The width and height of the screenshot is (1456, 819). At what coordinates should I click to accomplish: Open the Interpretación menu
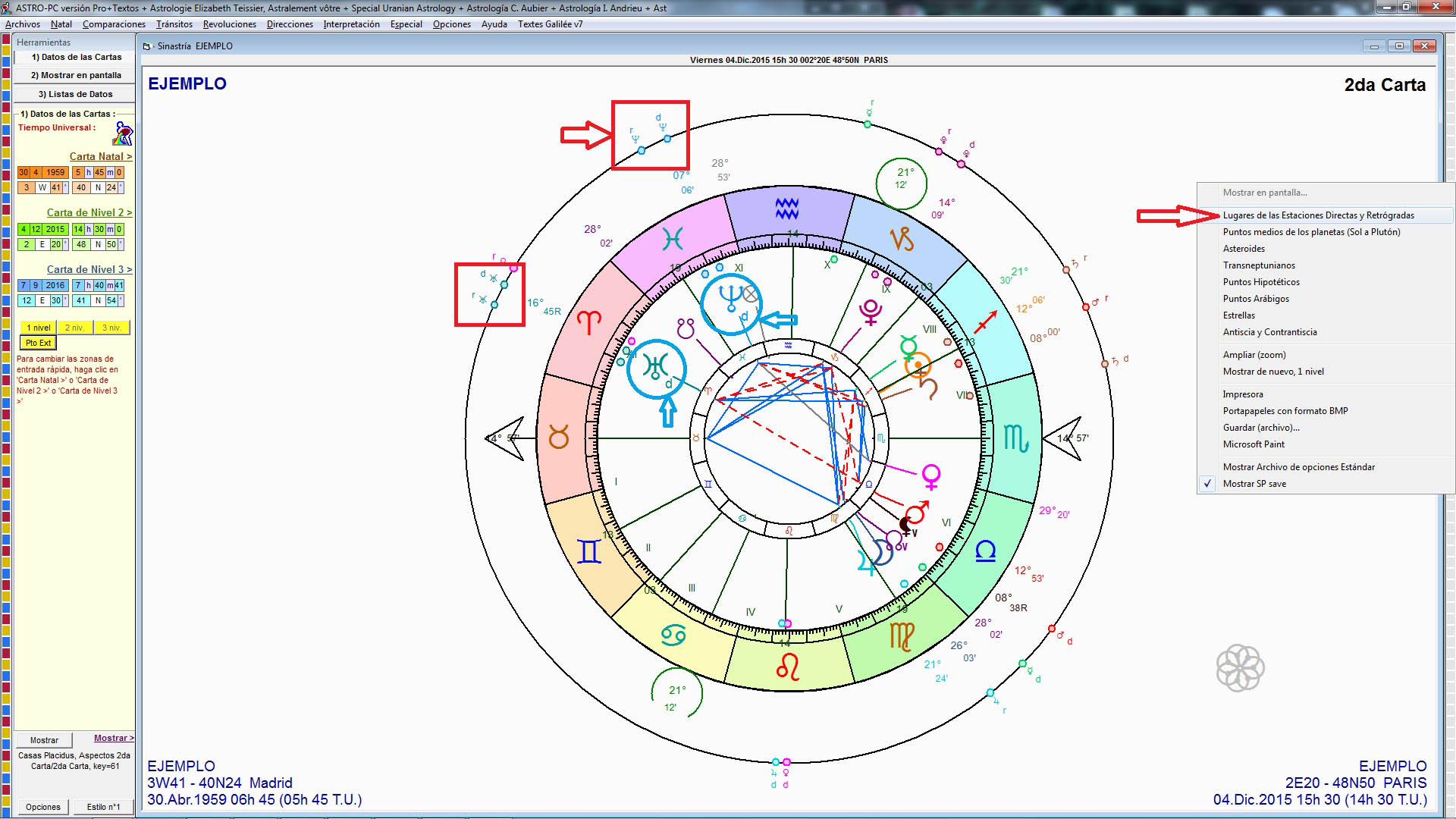351,24
